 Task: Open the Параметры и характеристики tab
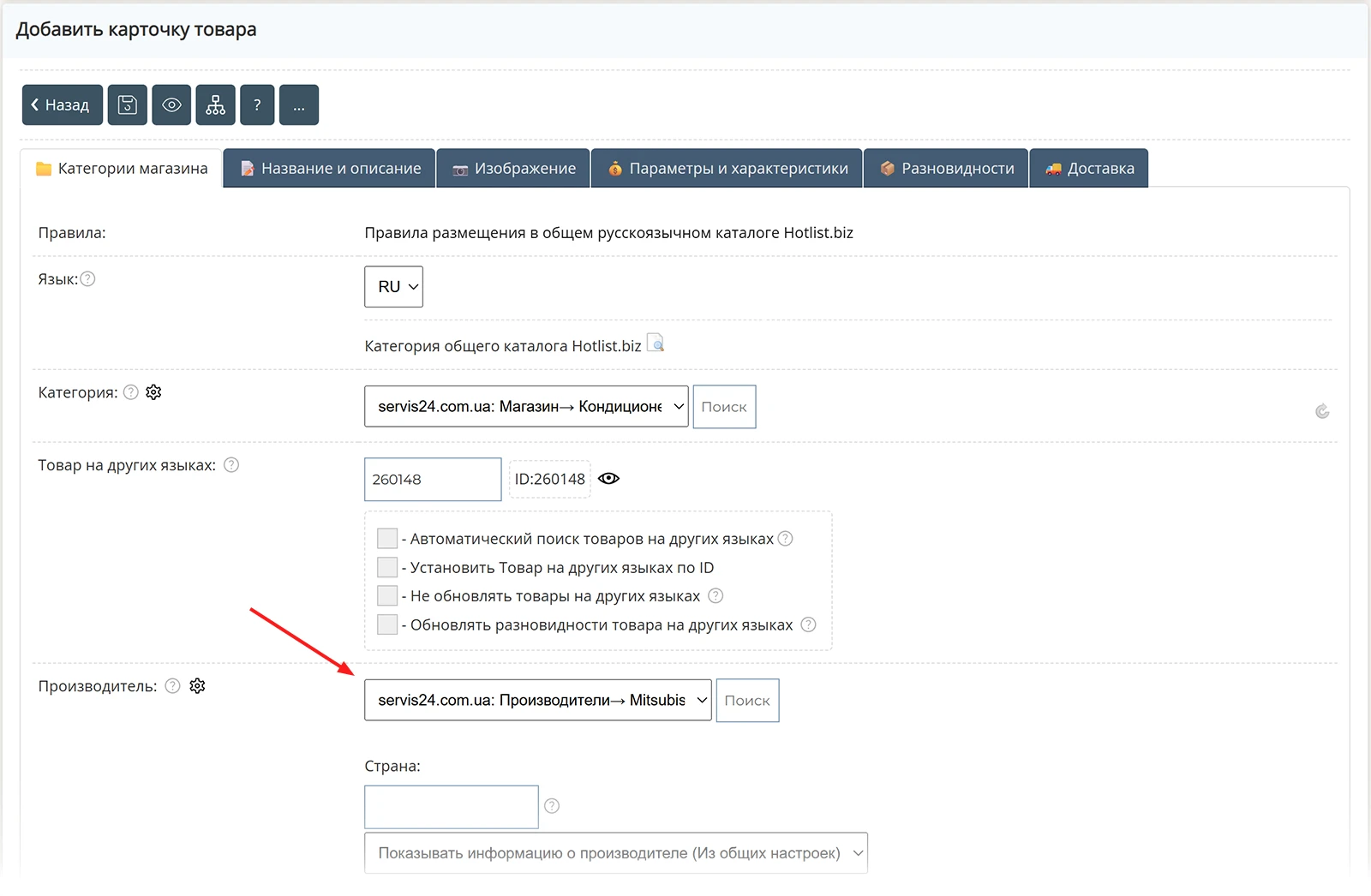click(727, 168)
